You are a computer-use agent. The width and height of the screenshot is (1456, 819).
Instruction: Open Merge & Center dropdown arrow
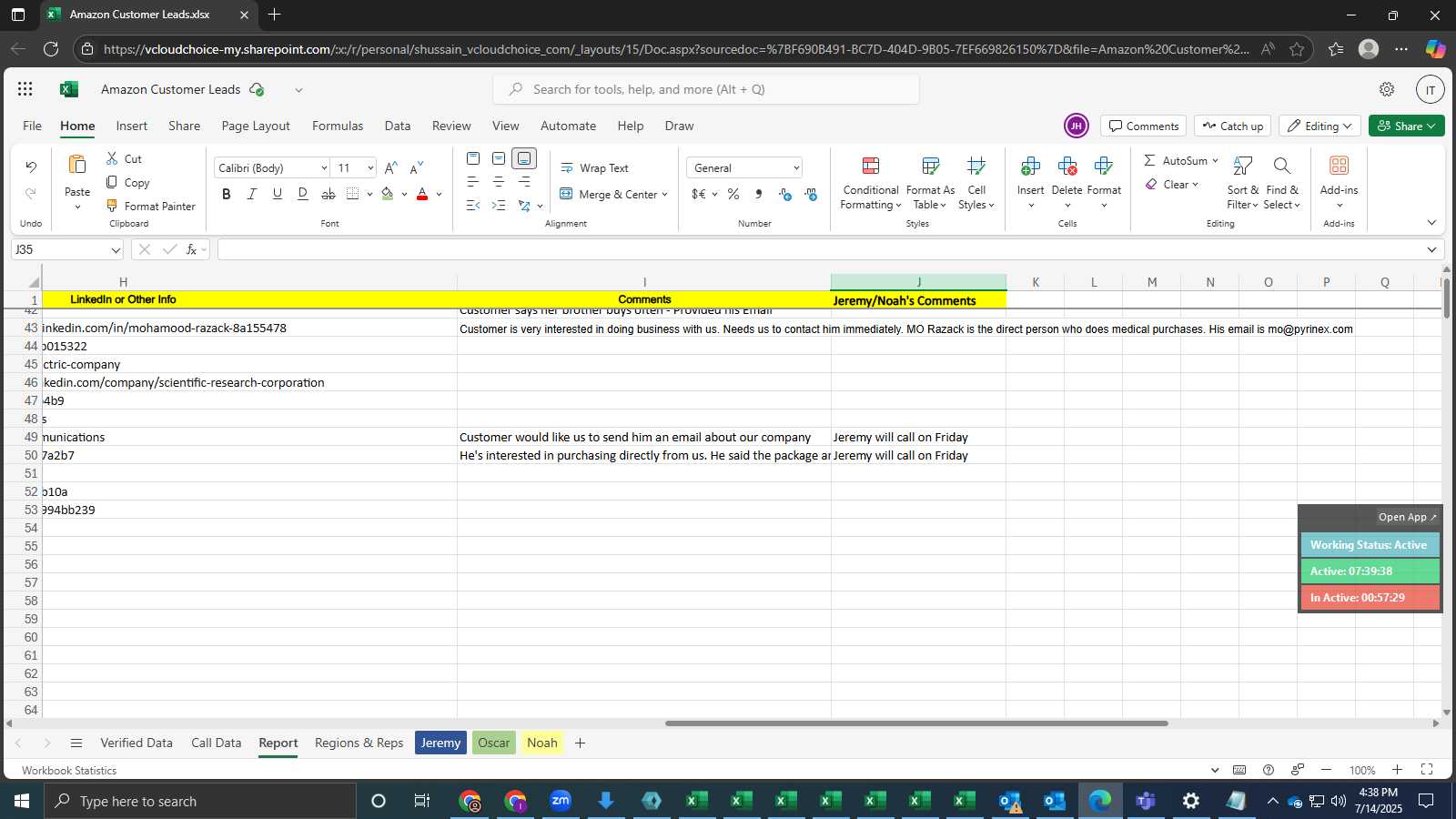[664, 195]
